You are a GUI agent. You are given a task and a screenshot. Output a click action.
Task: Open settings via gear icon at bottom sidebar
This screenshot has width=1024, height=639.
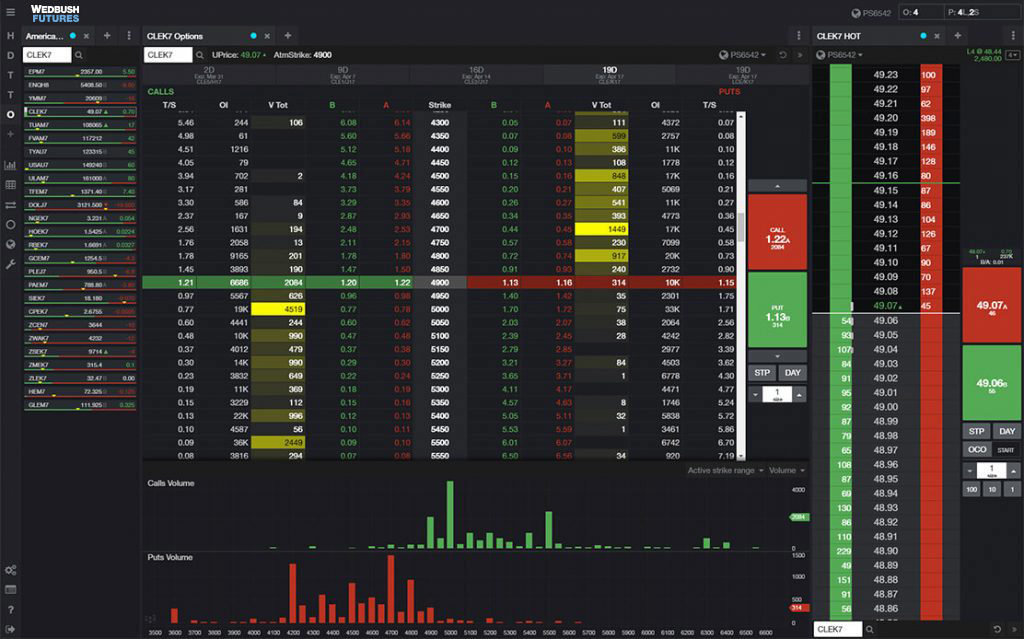click(x=8, y=570)
